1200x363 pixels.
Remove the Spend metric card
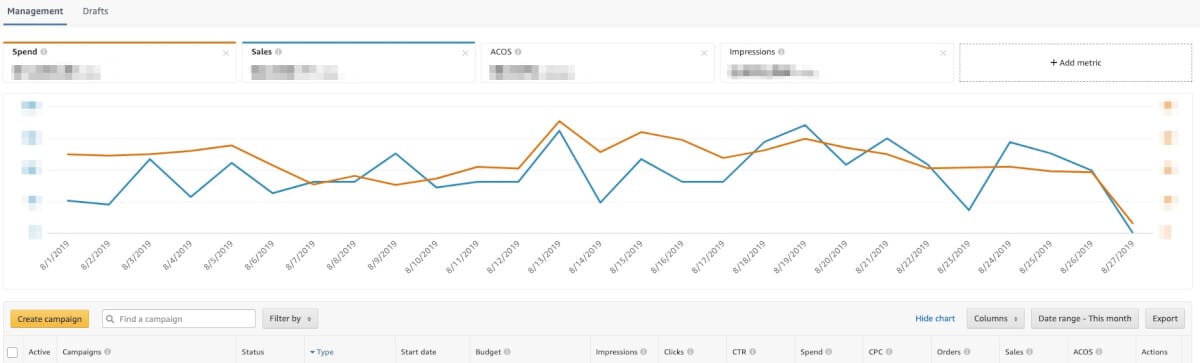[226, 52]
